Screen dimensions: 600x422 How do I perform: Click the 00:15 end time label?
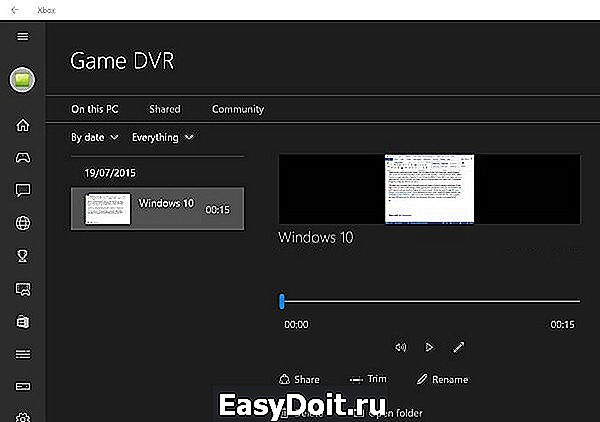point(562,324)
